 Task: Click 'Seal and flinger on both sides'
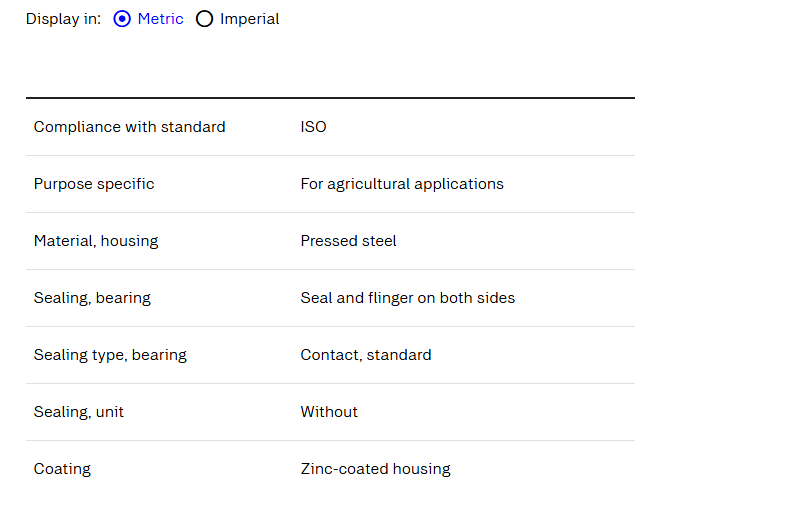408,298
